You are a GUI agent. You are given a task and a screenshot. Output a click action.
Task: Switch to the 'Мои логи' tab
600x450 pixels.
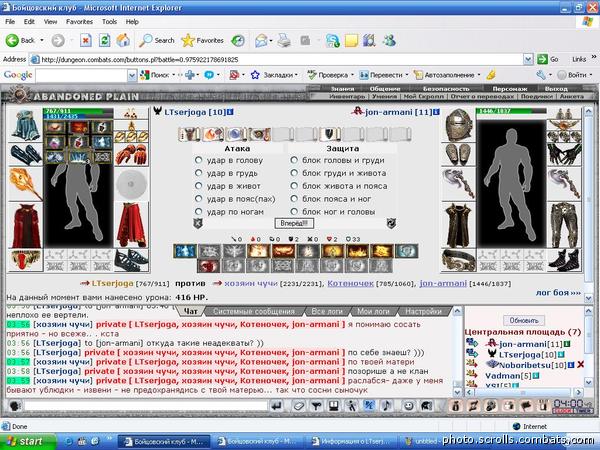click(373, 311)
